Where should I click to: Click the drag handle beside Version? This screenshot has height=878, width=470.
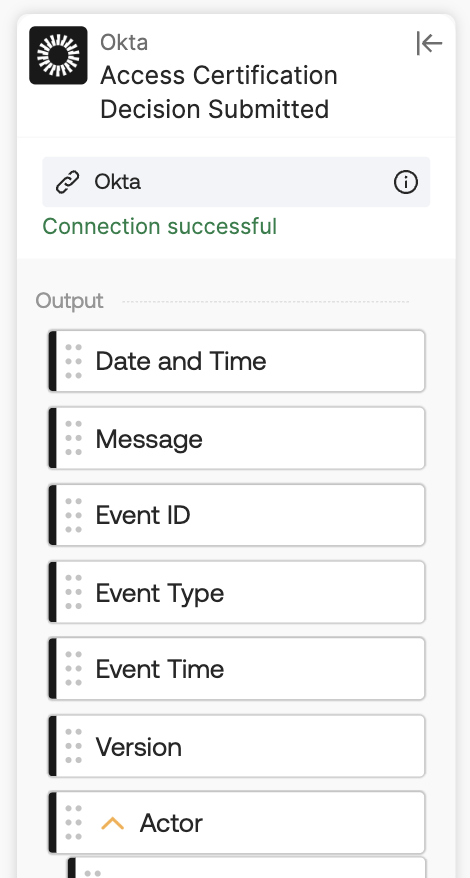tap(73, 746)
